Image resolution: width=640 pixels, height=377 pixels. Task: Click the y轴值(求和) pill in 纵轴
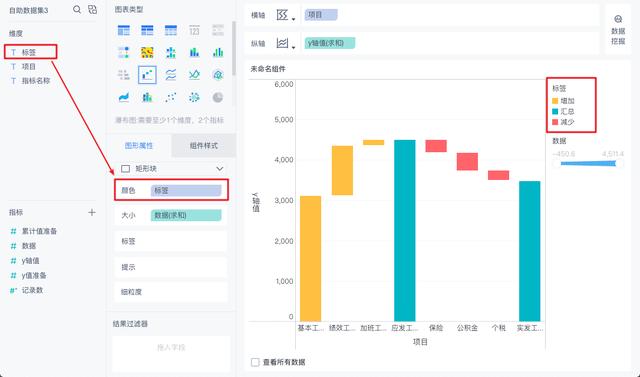[x=329, y=43]
